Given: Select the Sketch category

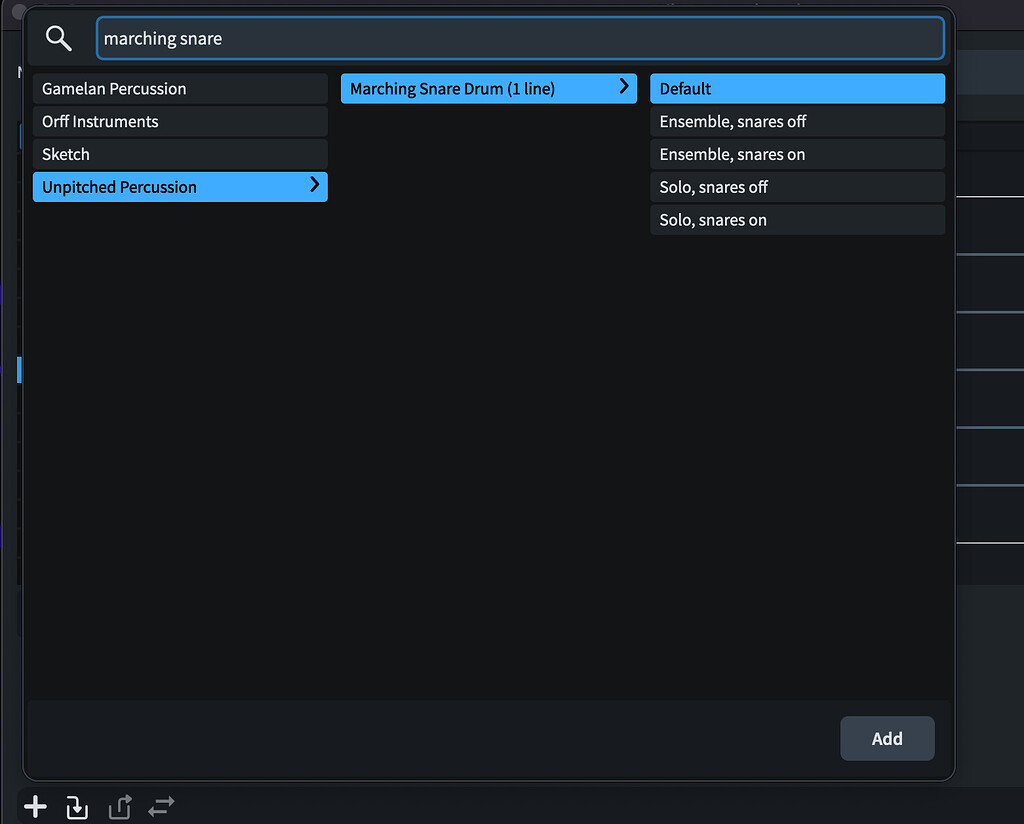Looking at the screenshot, I should pyautogui.click(x=180, y=154).
